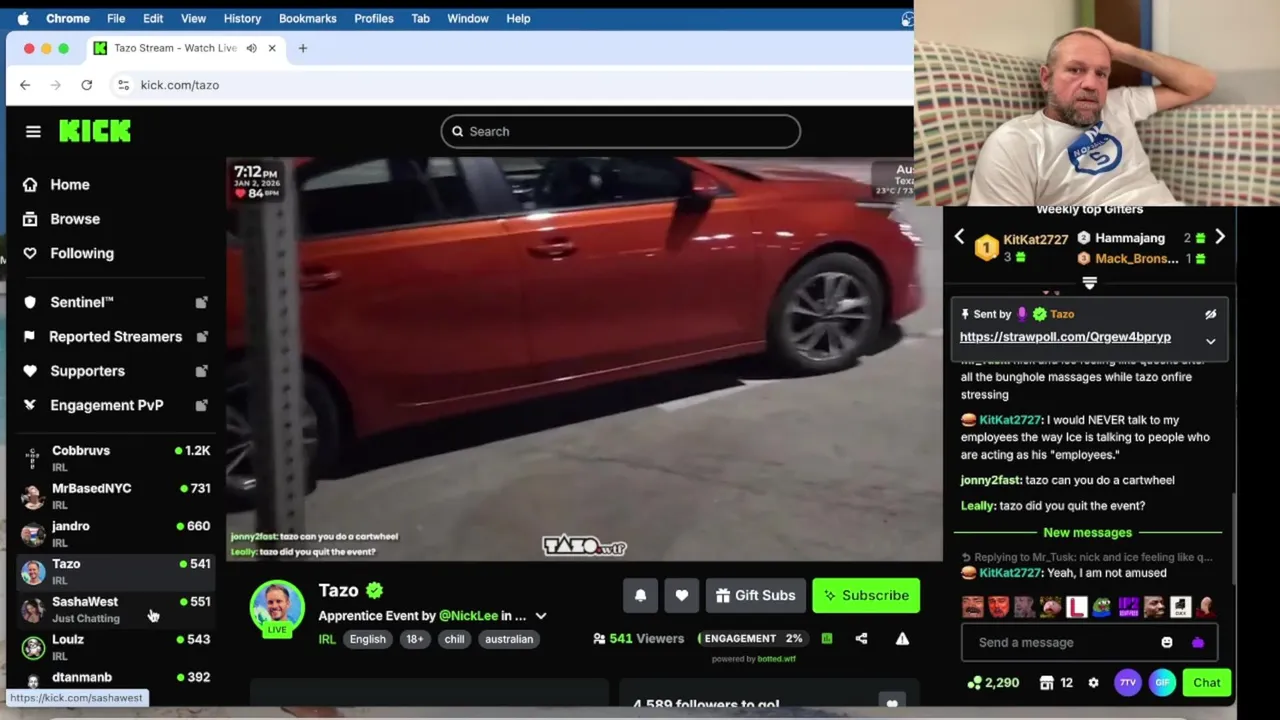This screenshot has width=1280, height=720.
Task: Enable notifications with the bell button
Action: pos(641,595)
